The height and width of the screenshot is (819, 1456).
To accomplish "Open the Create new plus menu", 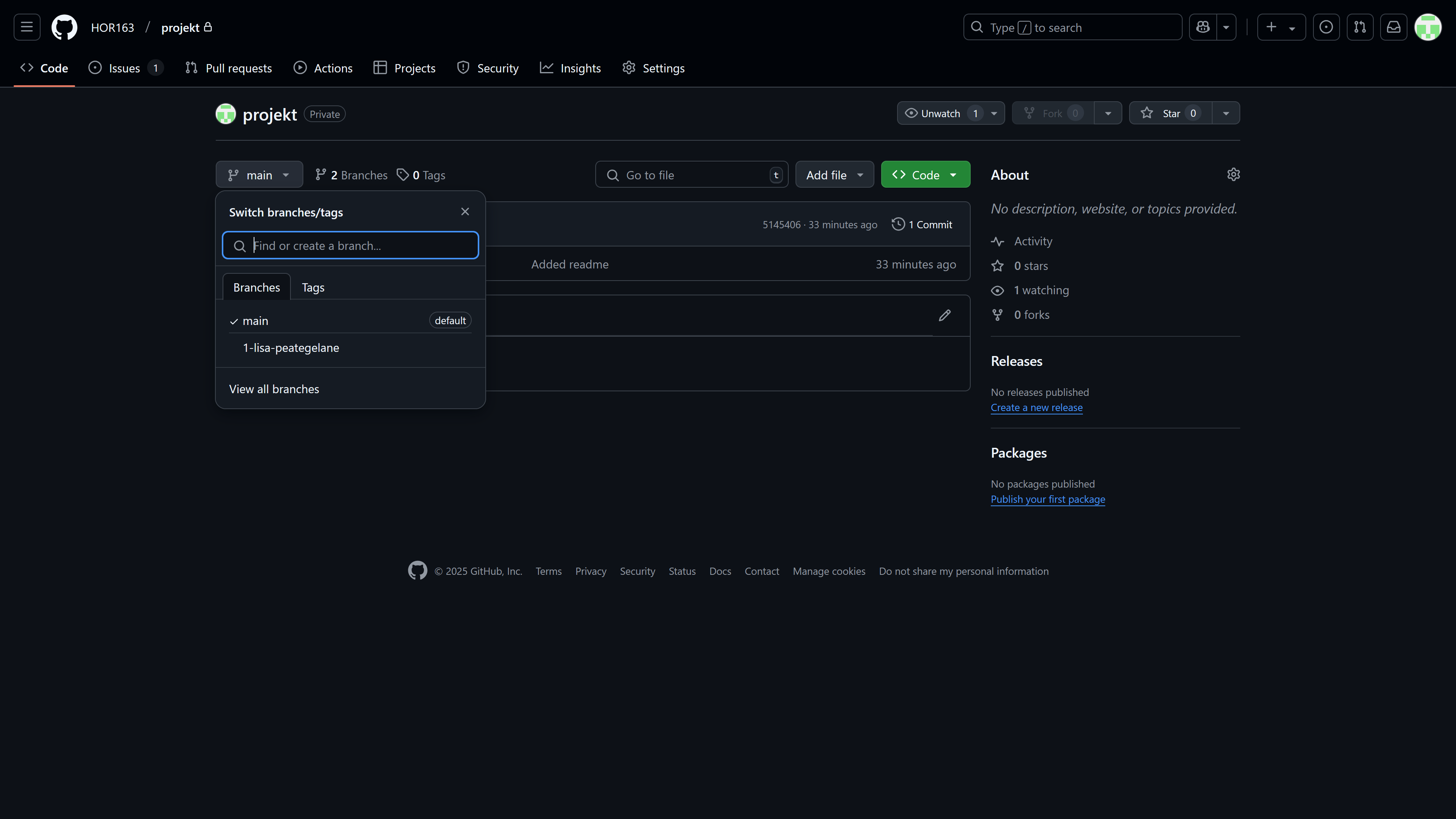I will point(1281,27).
